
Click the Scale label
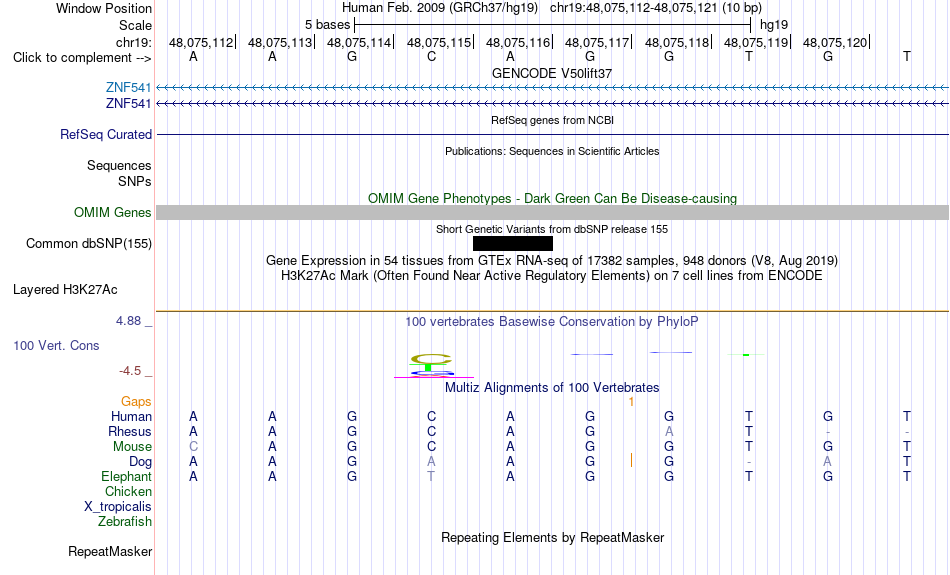[x=136, y=25]
